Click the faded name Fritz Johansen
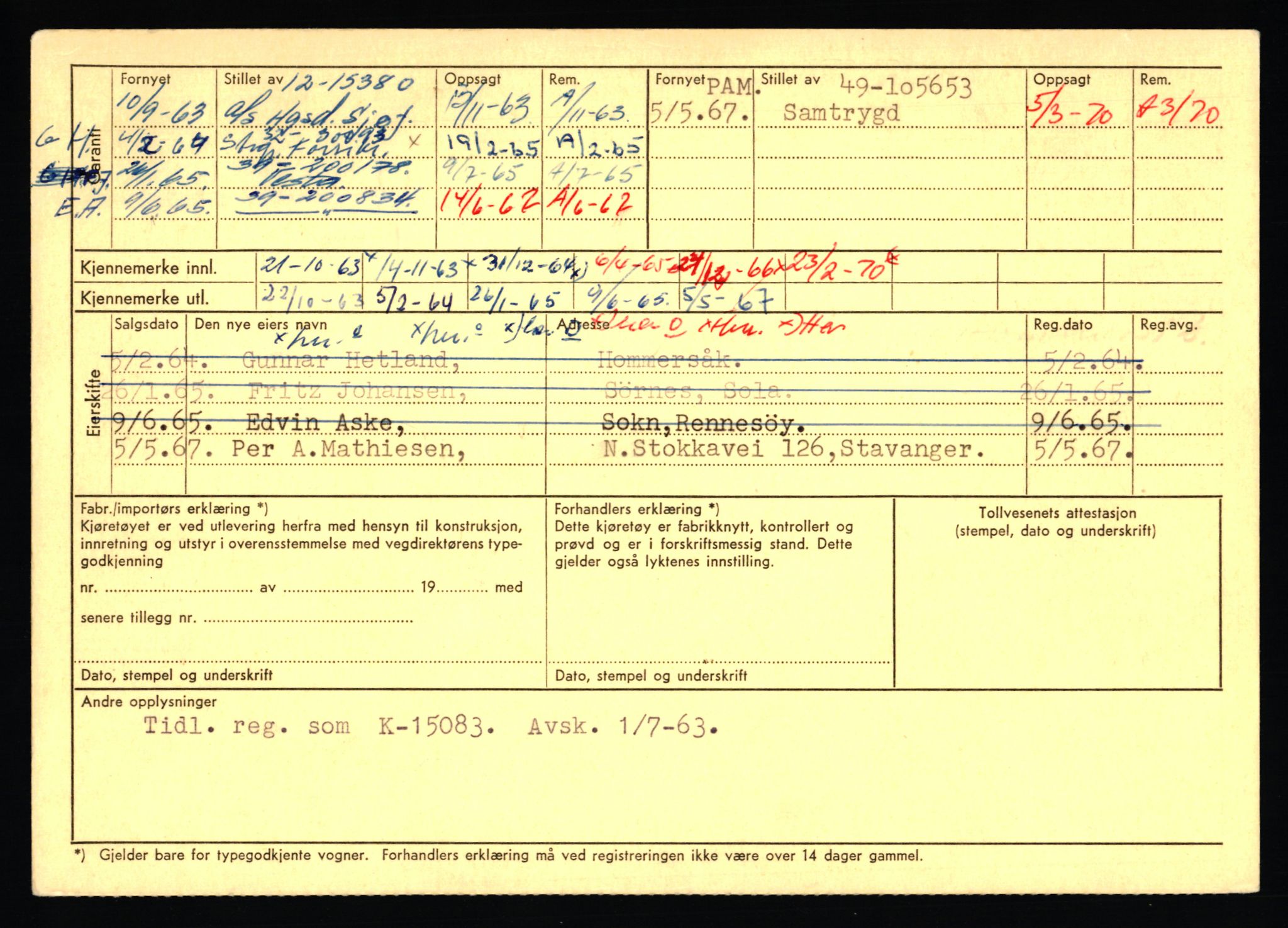 click(x=357, y=391)
